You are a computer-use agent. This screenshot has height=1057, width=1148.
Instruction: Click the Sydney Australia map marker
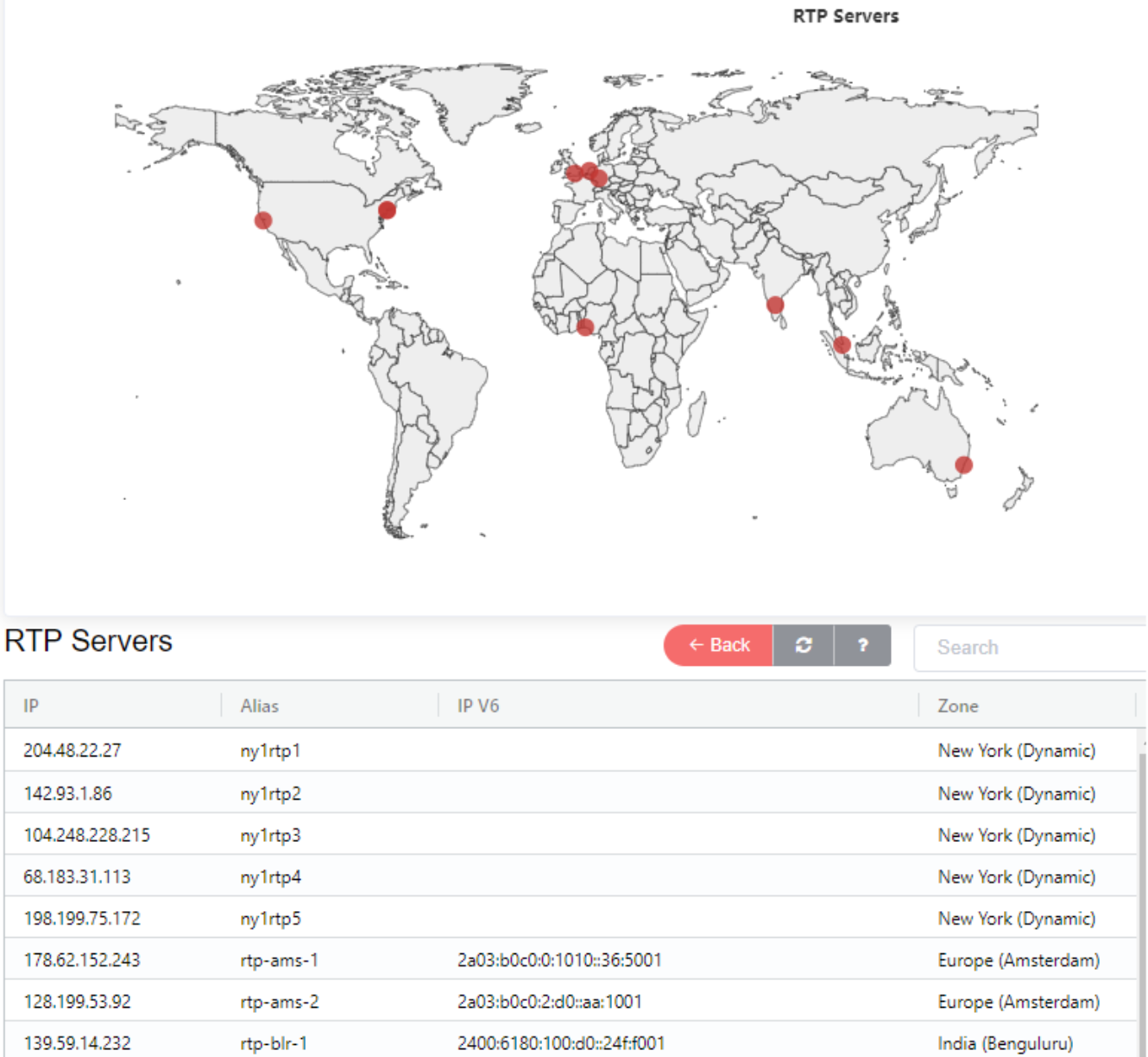(964, 465)
